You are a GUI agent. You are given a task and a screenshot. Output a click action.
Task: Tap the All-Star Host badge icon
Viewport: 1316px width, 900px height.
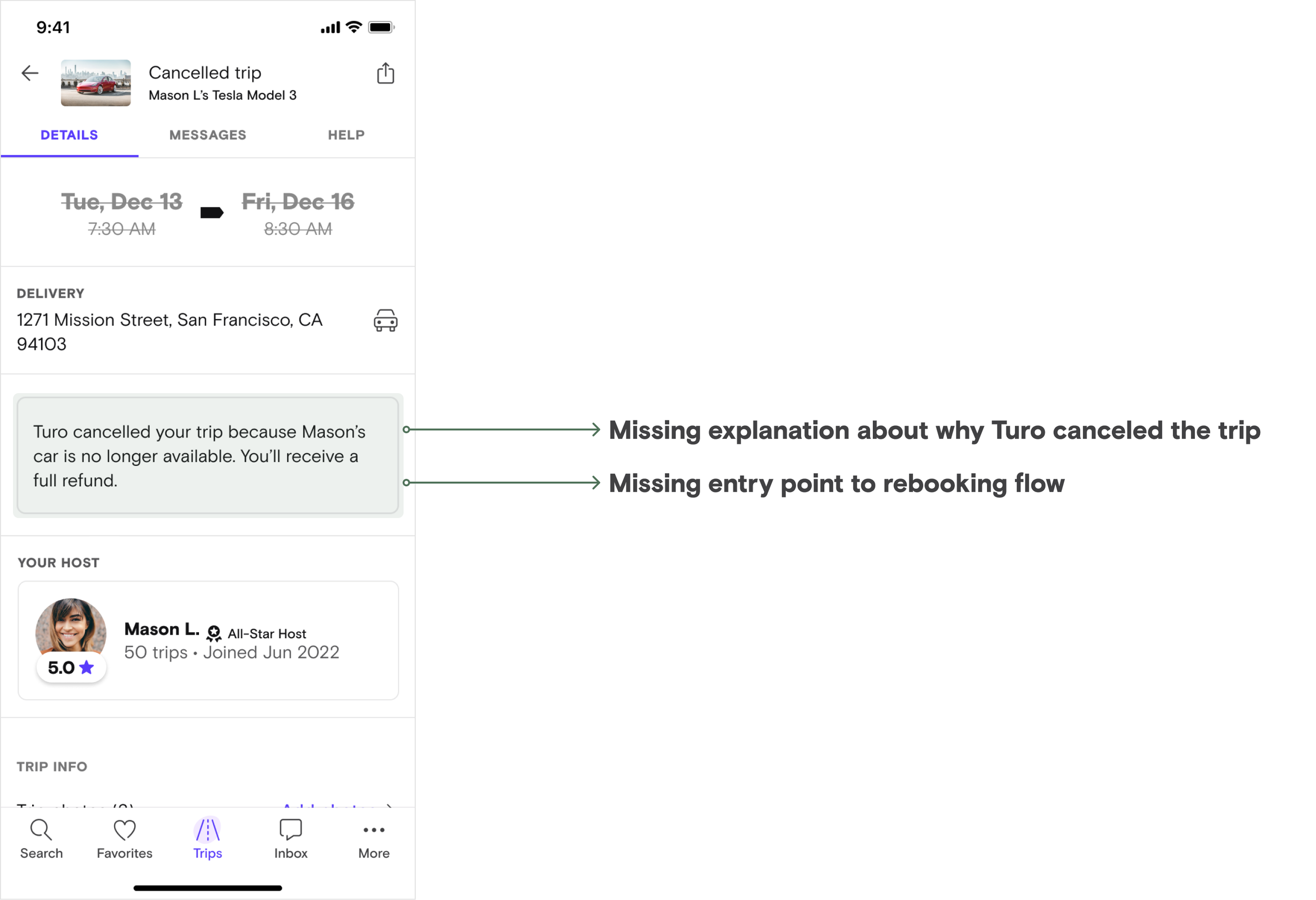point(214,633)
